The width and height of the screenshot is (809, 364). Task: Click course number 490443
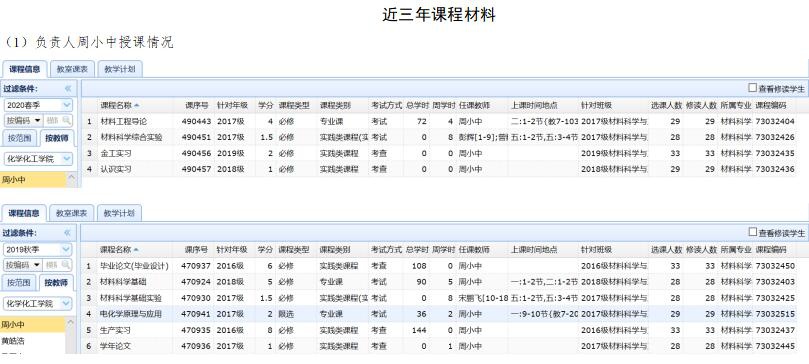196,122
